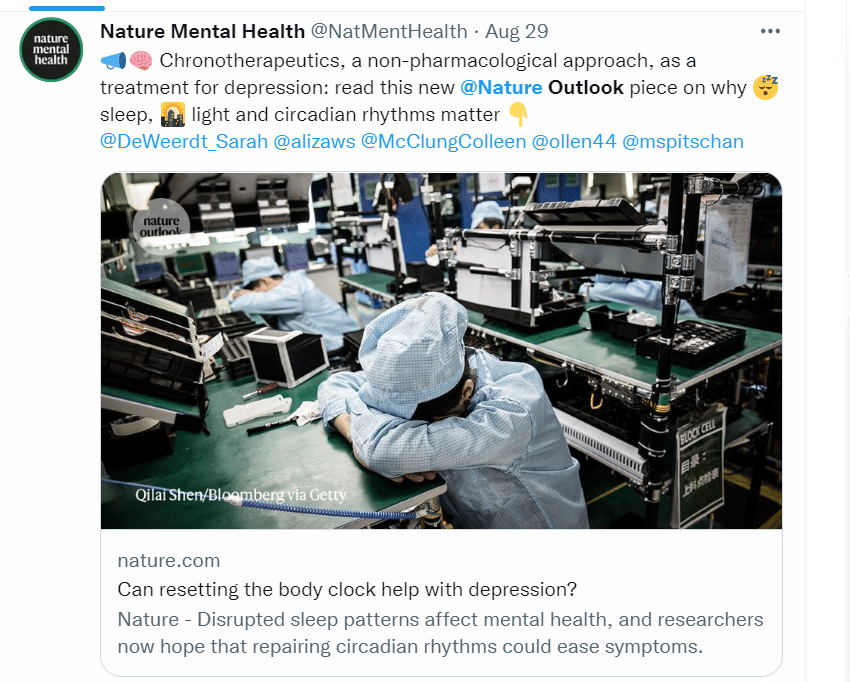Open the @alizaws profile mention

click(x=314, y=141)
